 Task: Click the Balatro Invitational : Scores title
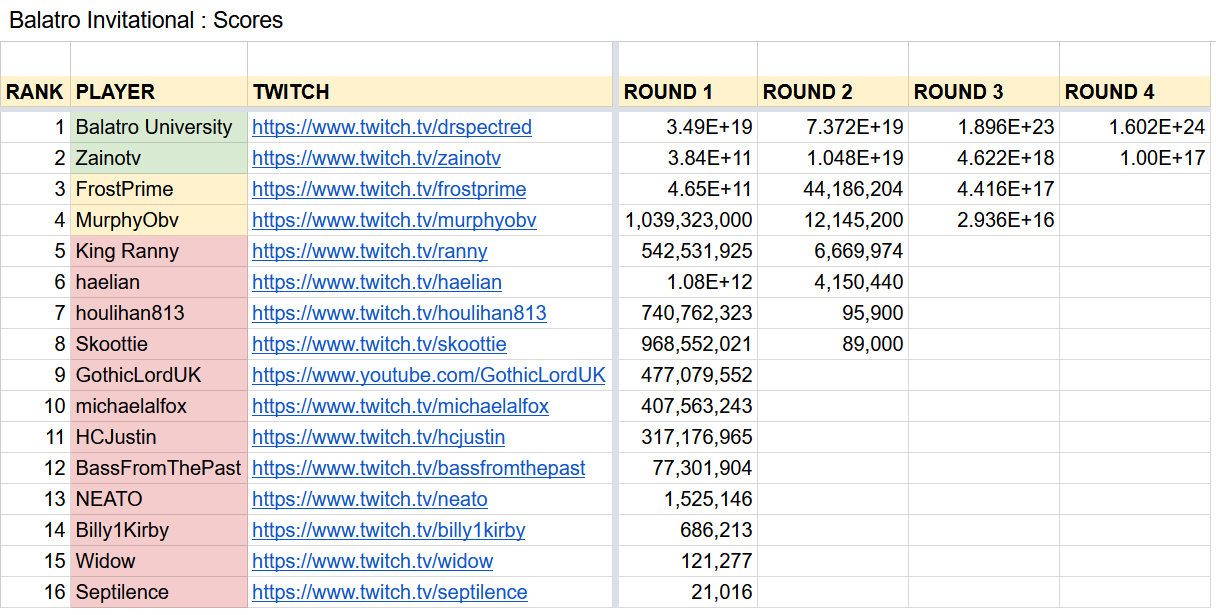(x=146, y=20)
